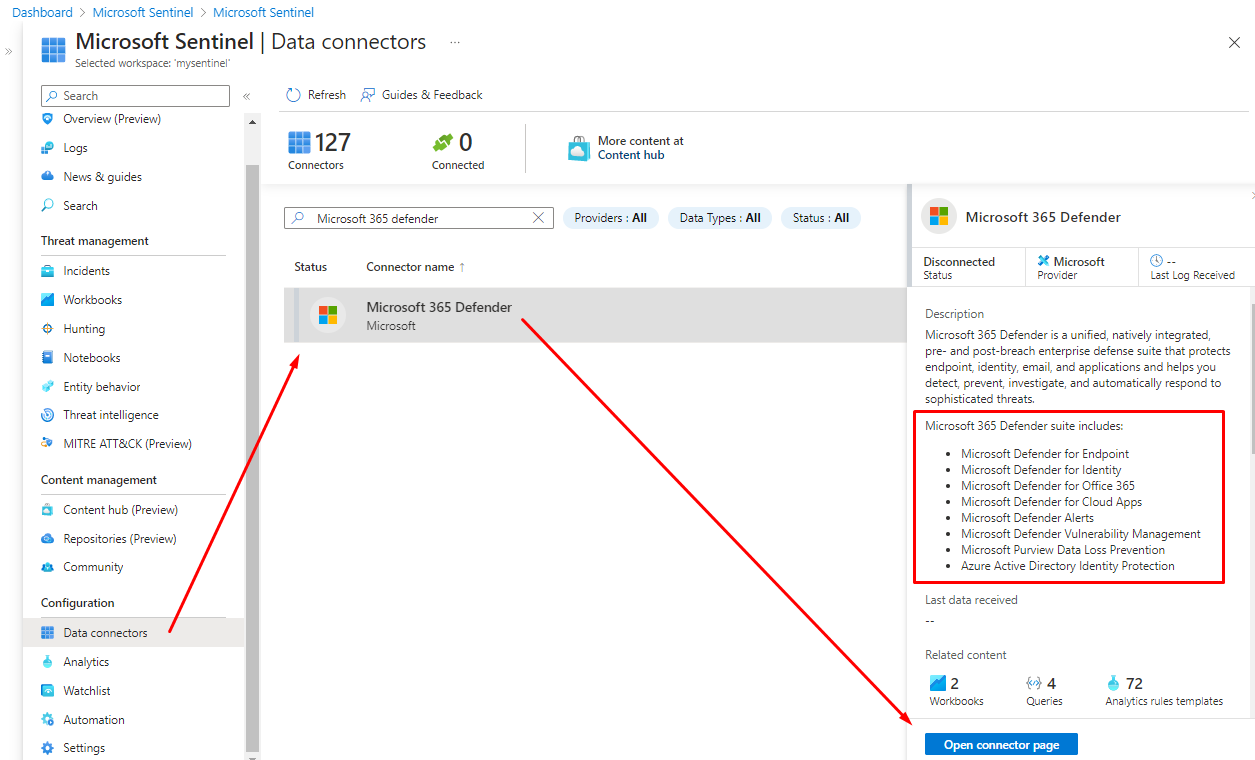Open the Data Types filter
This screenshot has height=760, width=1255.
click(x=719, y=218)
